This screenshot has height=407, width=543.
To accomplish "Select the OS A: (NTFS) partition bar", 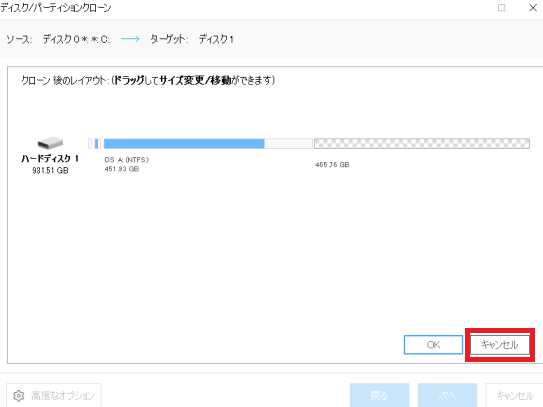I will click(208, 143).
